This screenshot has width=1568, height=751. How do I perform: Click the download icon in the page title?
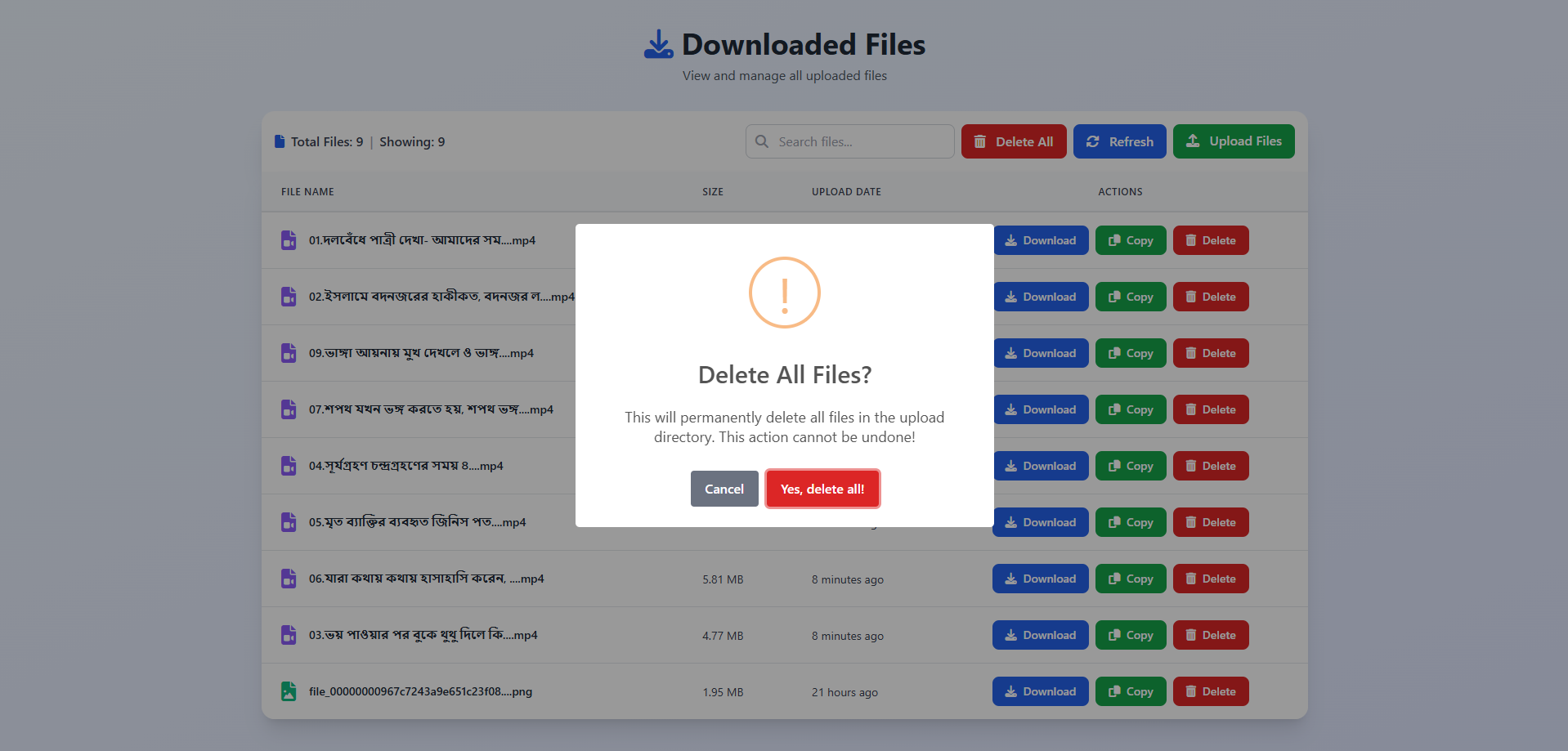point(658,44)
